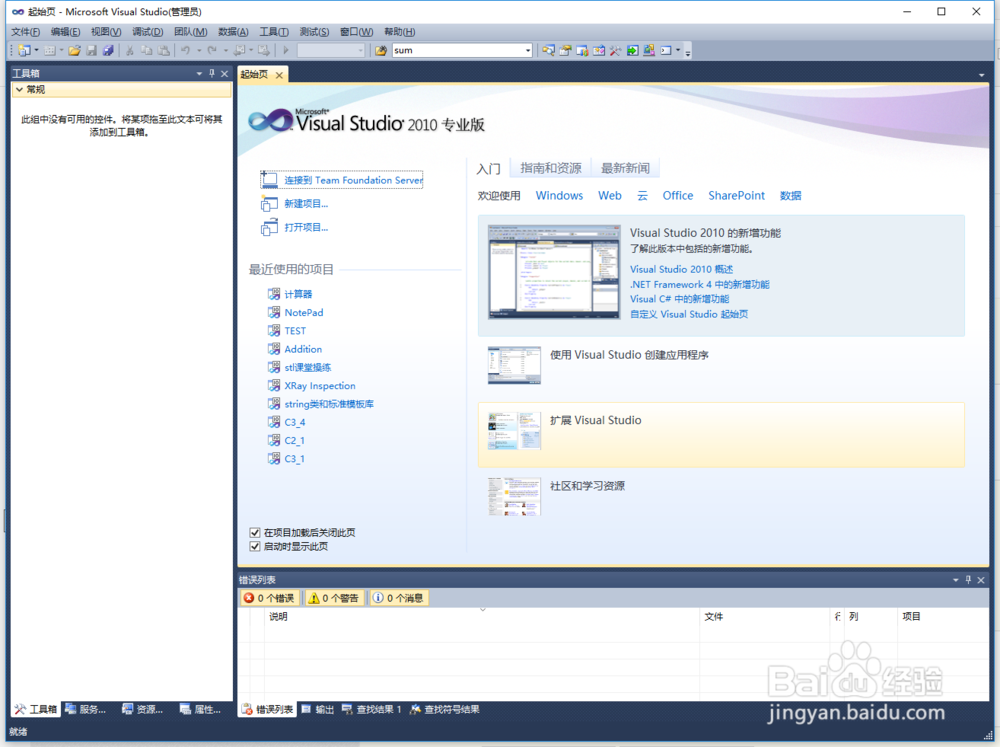Click the New Project toolbar icon

click(x=24, y=50)
